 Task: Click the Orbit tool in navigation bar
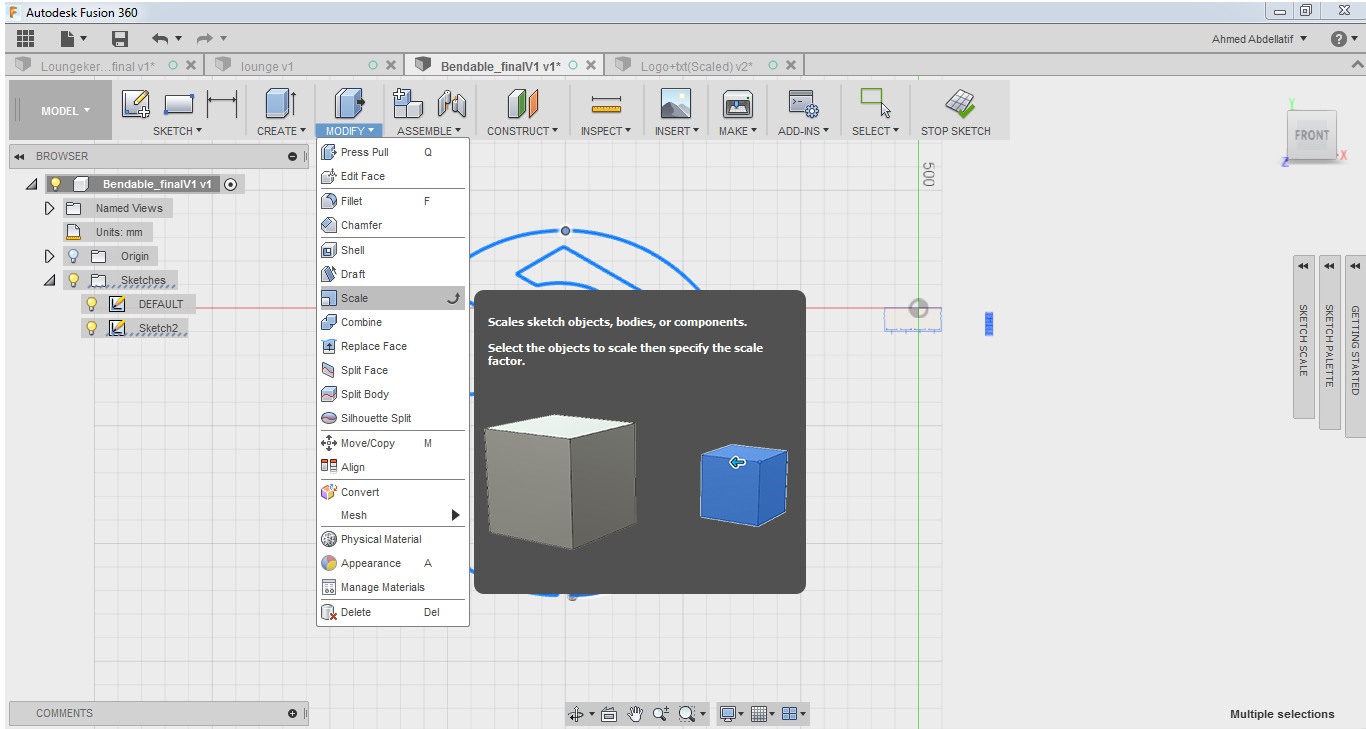tap(576, 714)
